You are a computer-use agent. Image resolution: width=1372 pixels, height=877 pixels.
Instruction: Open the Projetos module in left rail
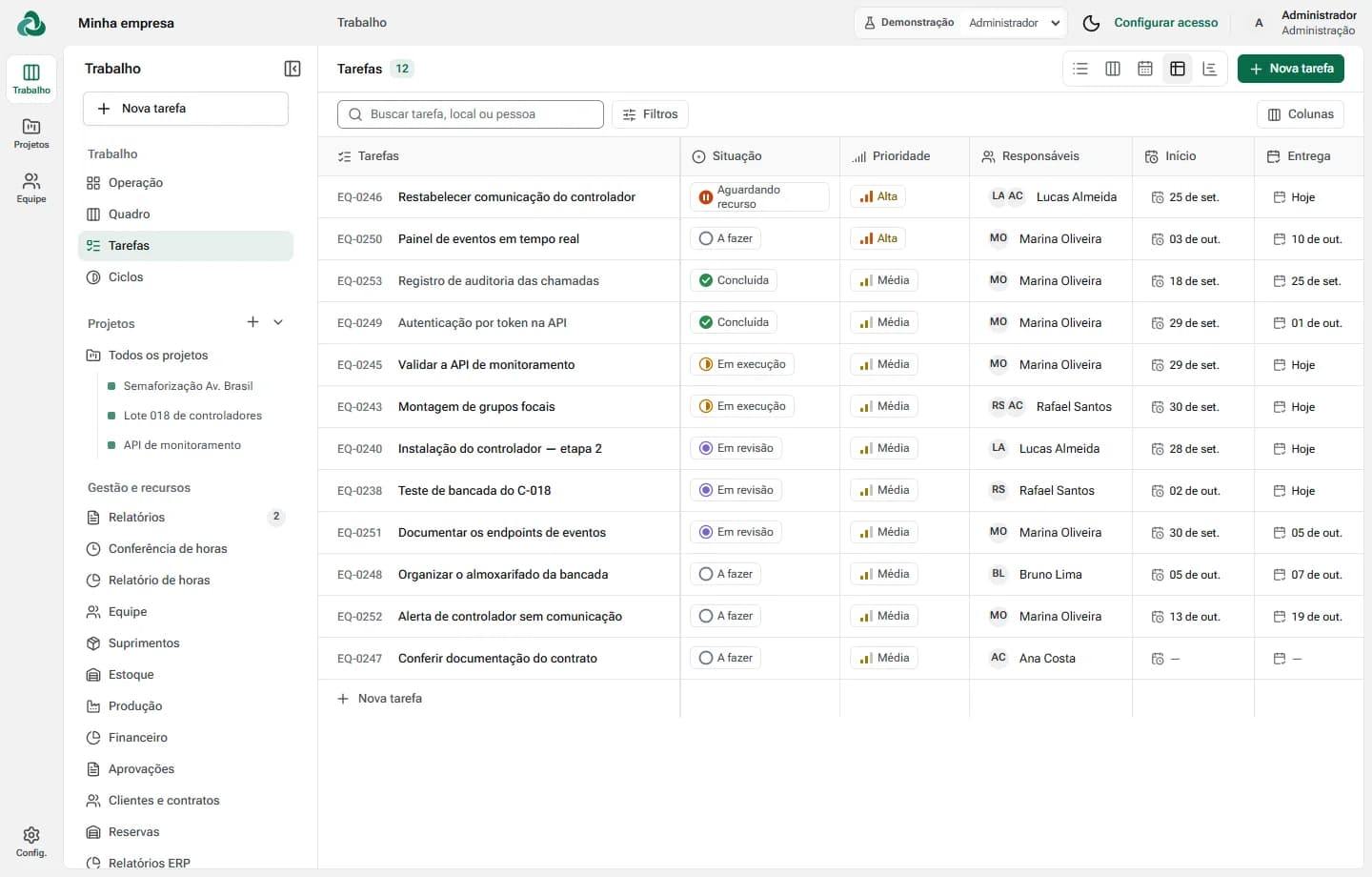[31, 133]
